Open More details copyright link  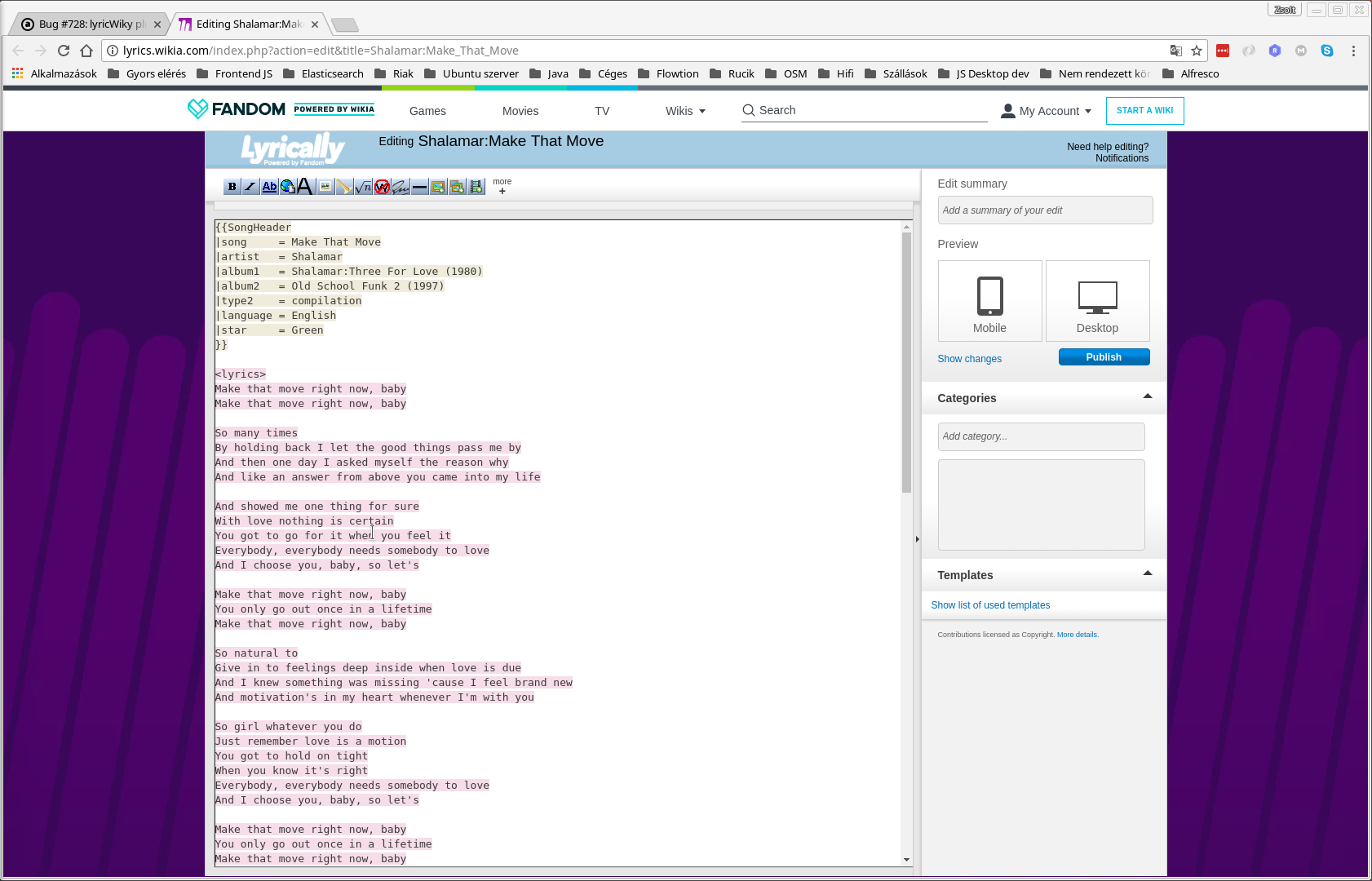point(1077,635)
